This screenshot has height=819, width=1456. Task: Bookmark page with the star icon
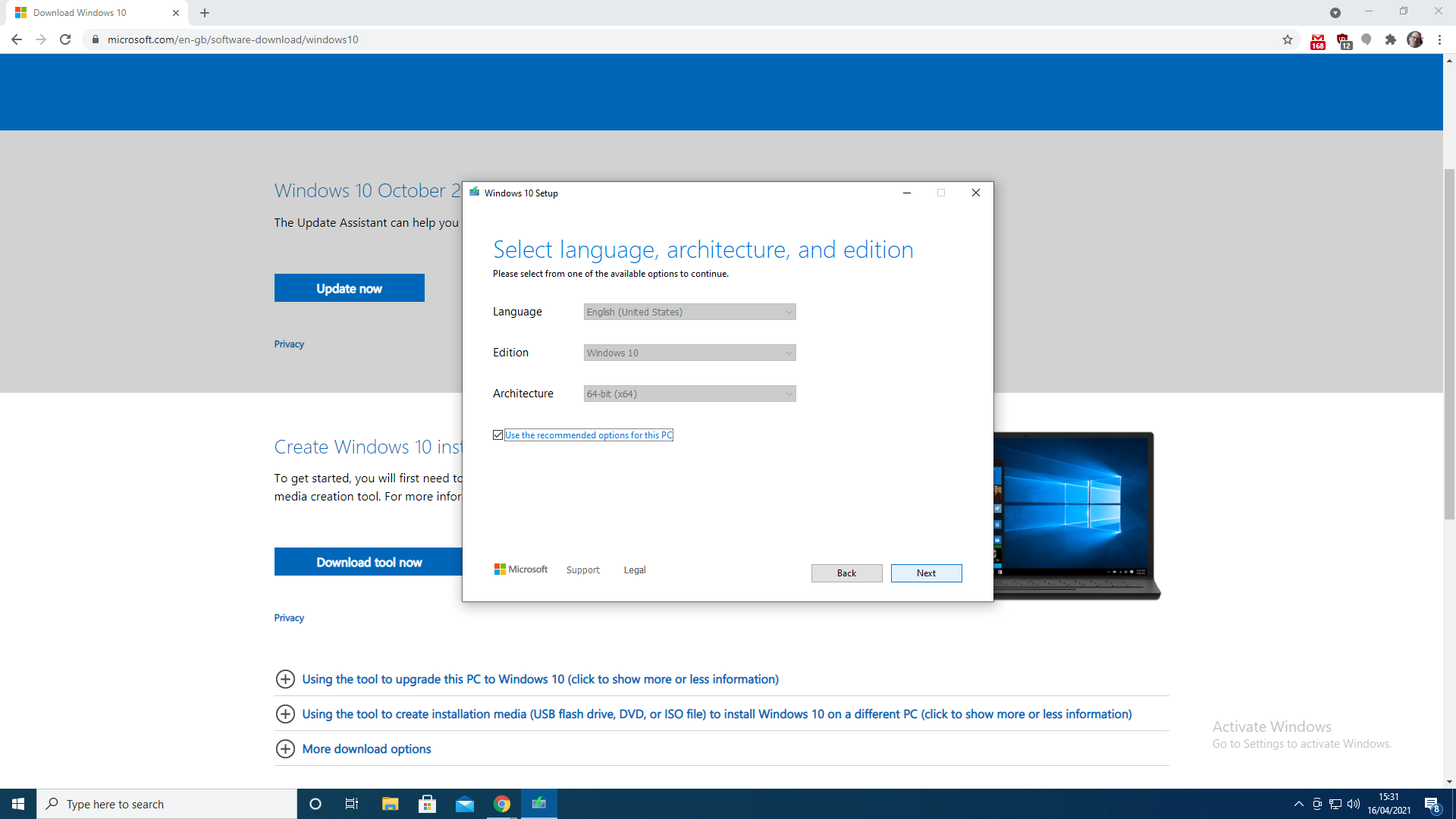(1288, 39)
